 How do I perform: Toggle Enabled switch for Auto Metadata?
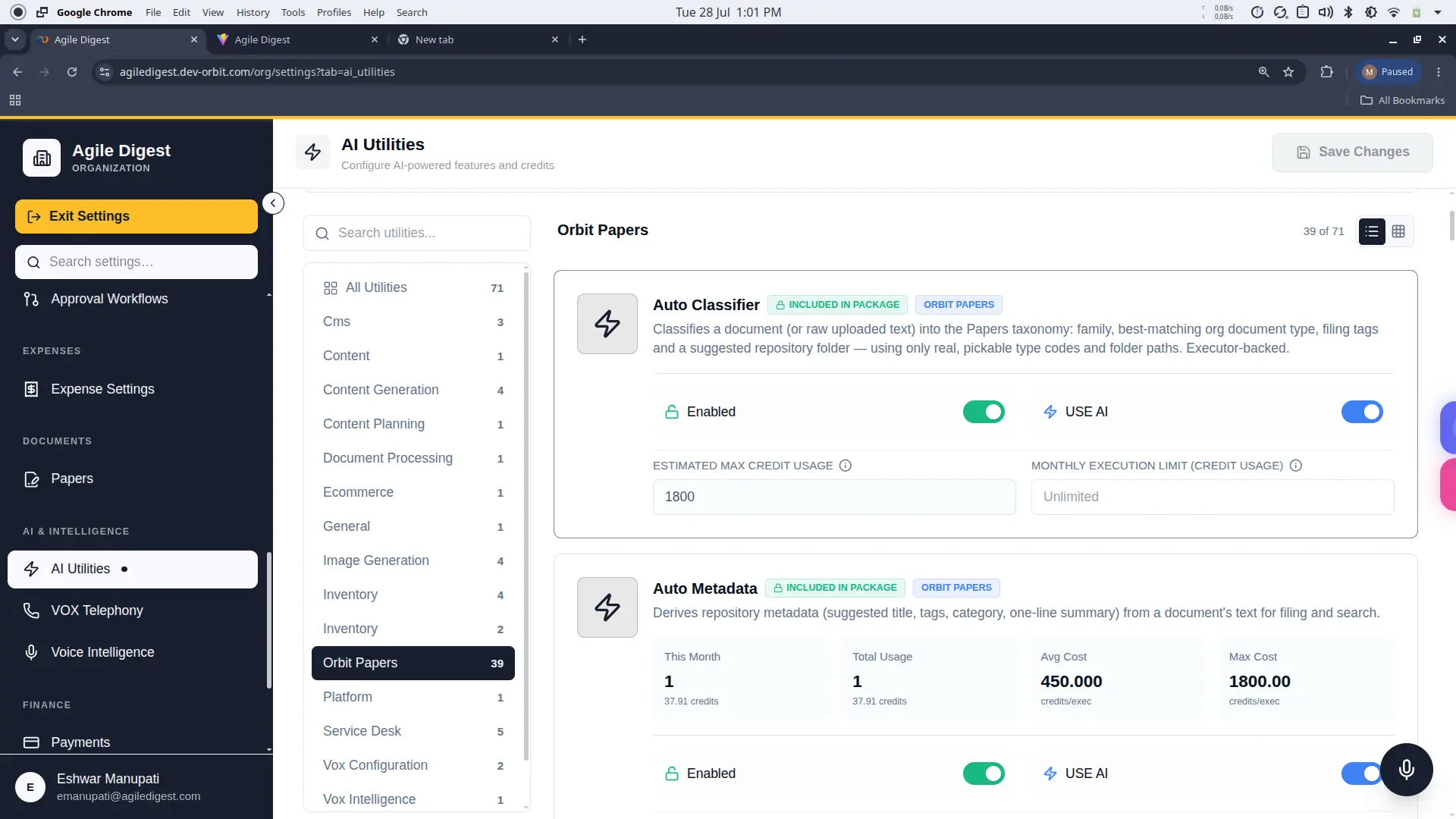coord(984,773)
